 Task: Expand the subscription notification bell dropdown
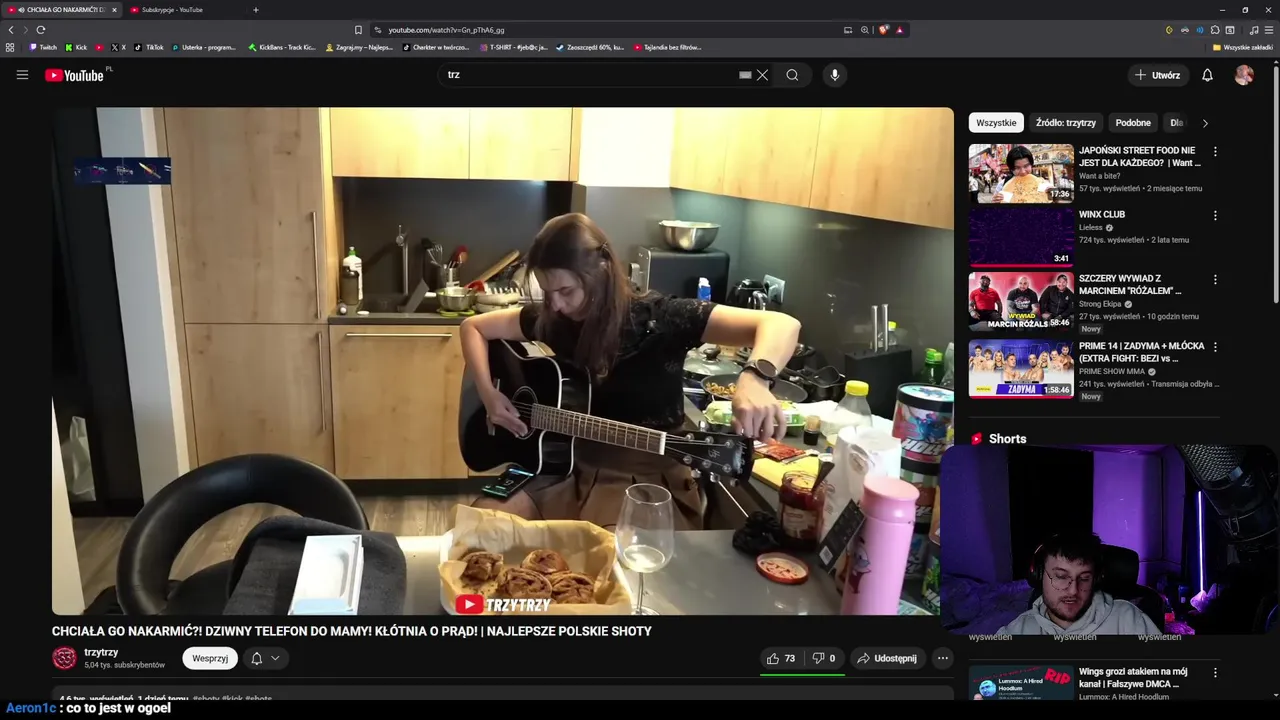pyautogui.click(x=265, y=658)
